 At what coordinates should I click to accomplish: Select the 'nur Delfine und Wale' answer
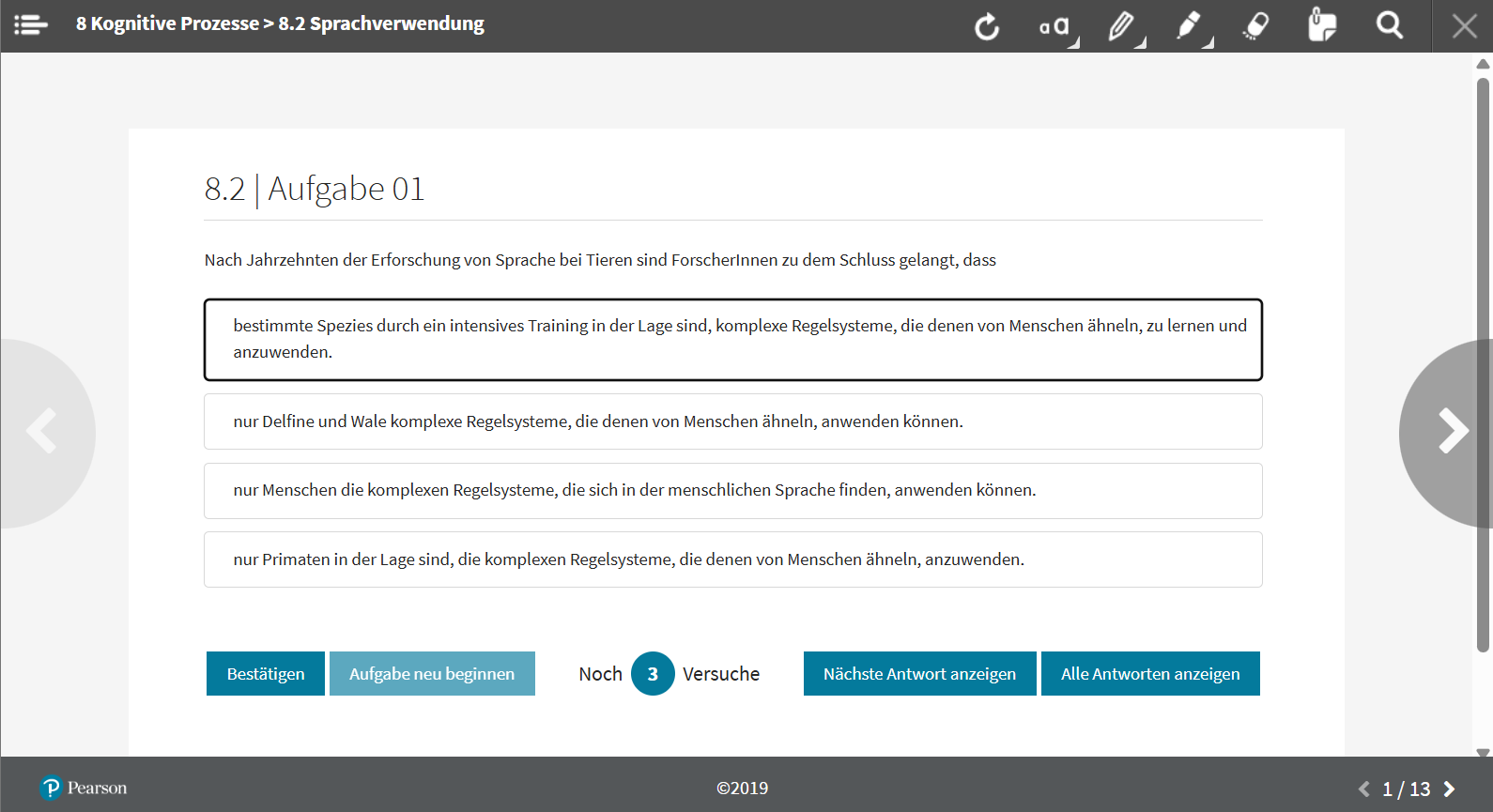(x=732, y=421)
